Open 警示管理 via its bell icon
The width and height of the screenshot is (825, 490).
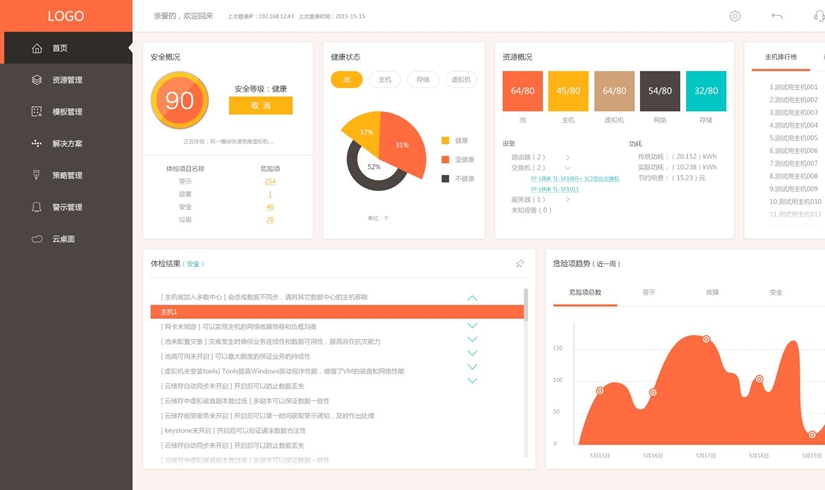pos(37,207)
